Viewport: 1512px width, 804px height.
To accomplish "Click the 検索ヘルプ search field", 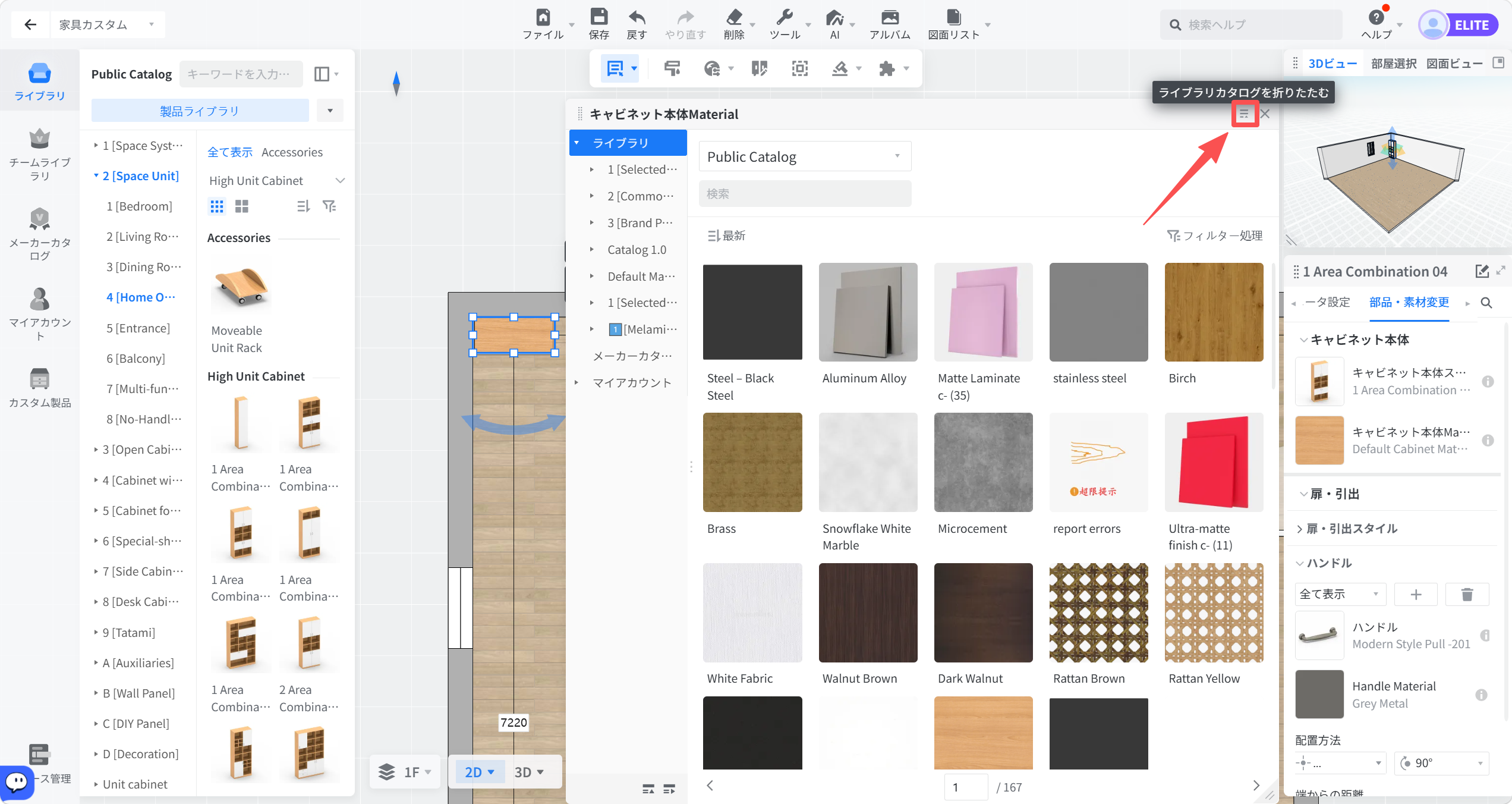I will pos(1251,25).
